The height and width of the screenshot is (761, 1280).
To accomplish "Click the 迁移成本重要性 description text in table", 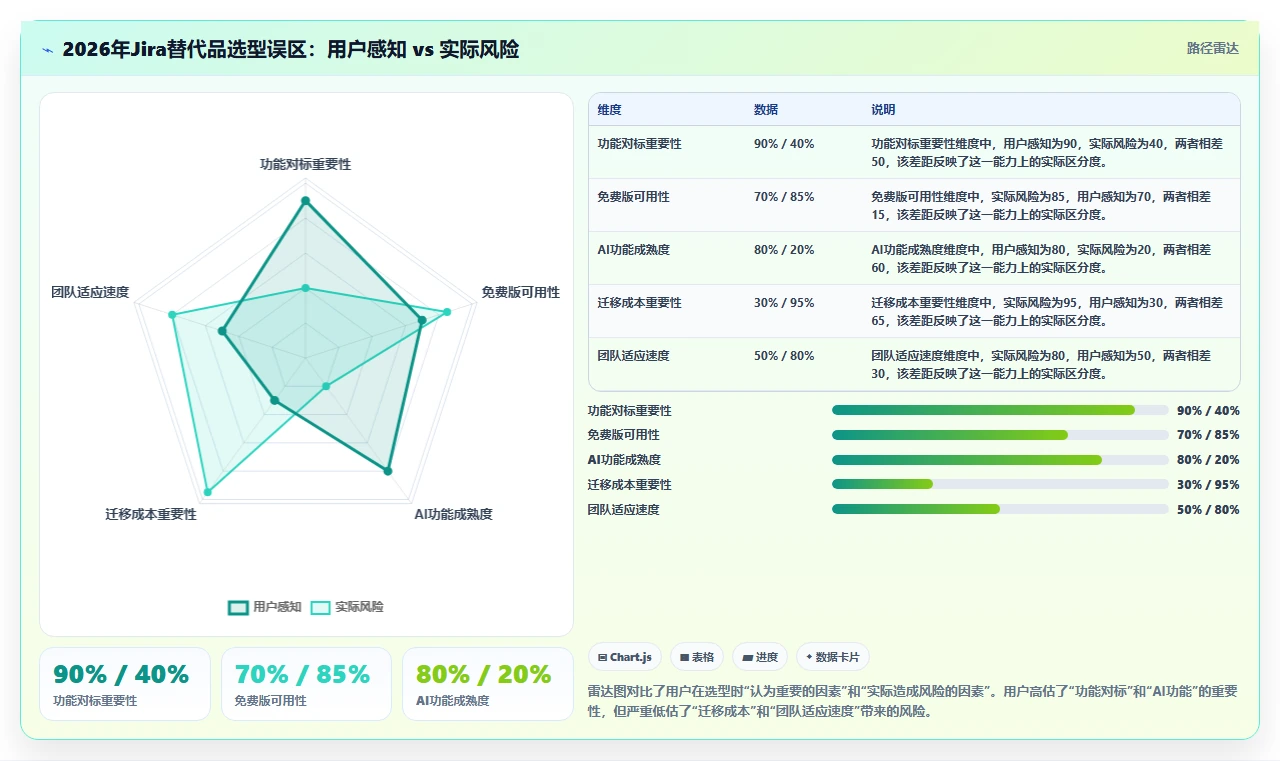I will [1047, 311].
